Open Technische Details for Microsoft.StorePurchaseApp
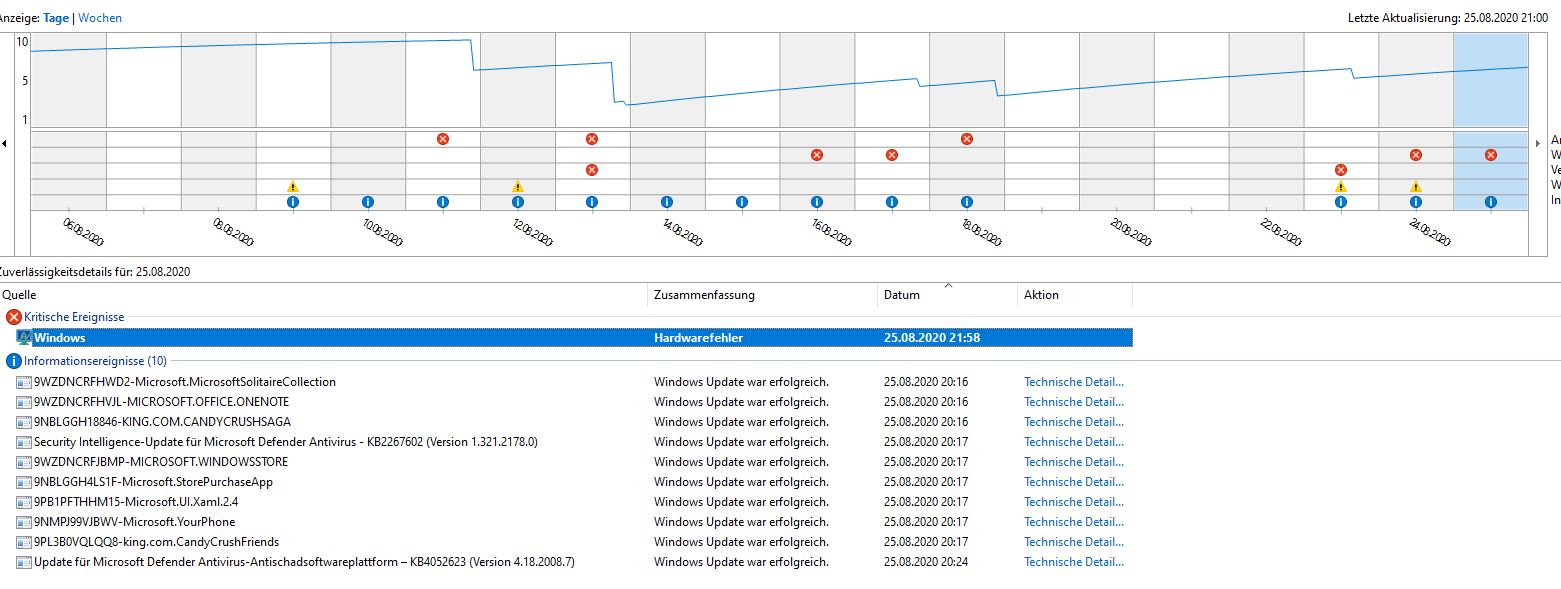The image size is (1561, 589). 1074,482
